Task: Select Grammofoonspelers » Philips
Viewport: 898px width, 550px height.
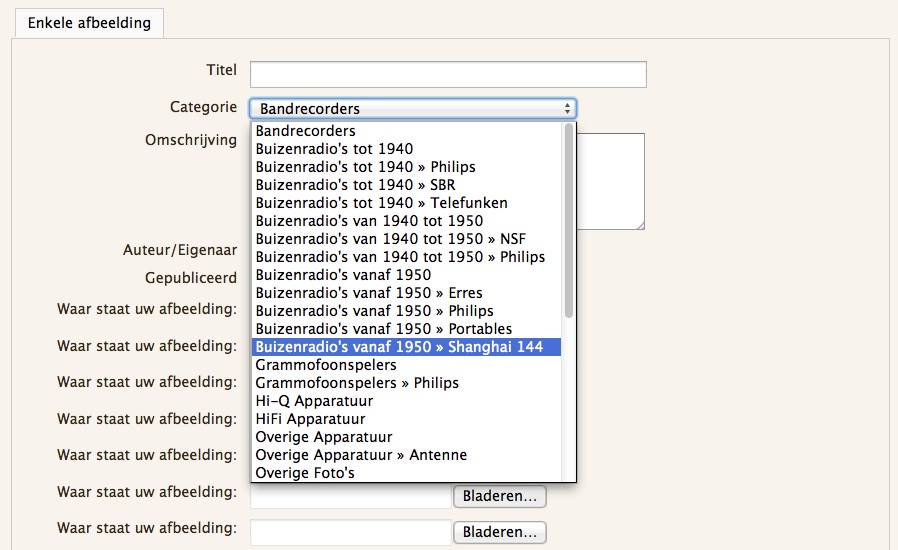Action: tap(357, 383)
